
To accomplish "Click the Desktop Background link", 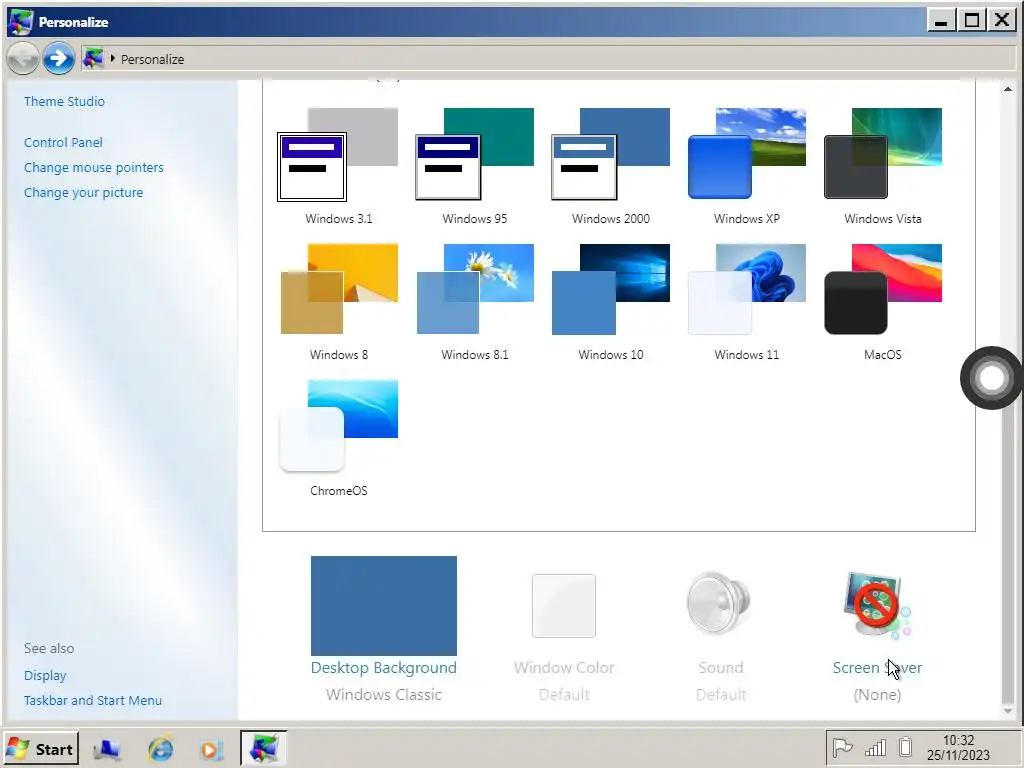I will pos(384,667).
